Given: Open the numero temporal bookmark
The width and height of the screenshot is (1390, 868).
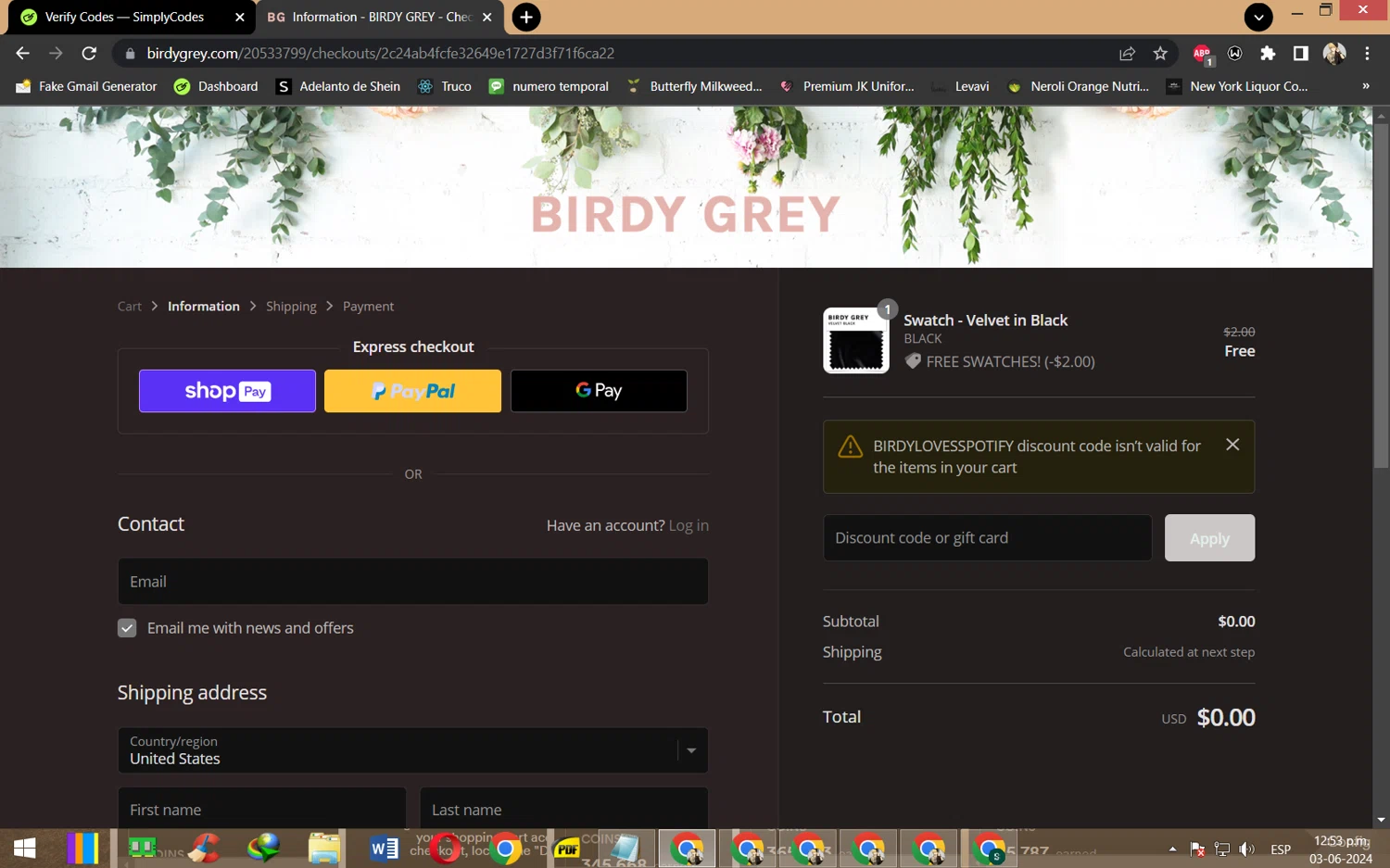Looking at the screenshot, I should coord(549,86).
